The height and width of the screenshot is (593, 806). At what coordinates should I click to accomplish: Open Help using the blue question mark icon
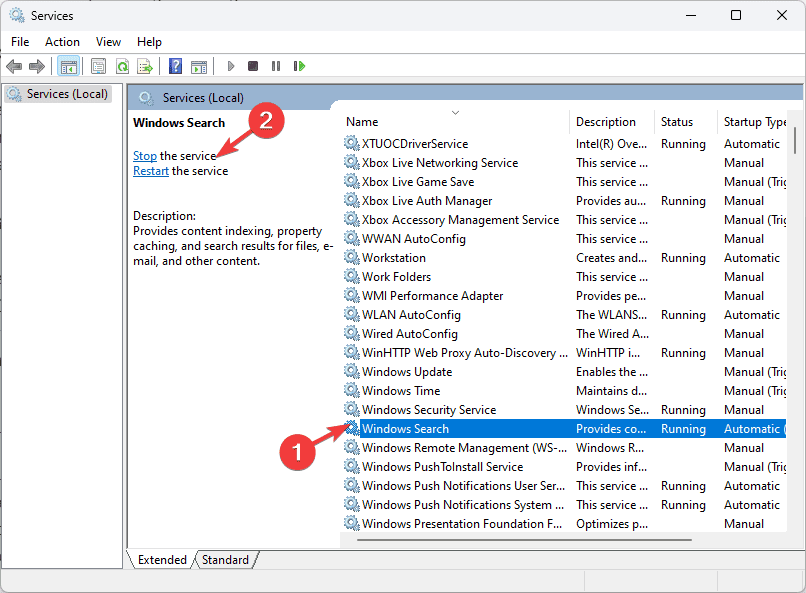tap(174, 66)
